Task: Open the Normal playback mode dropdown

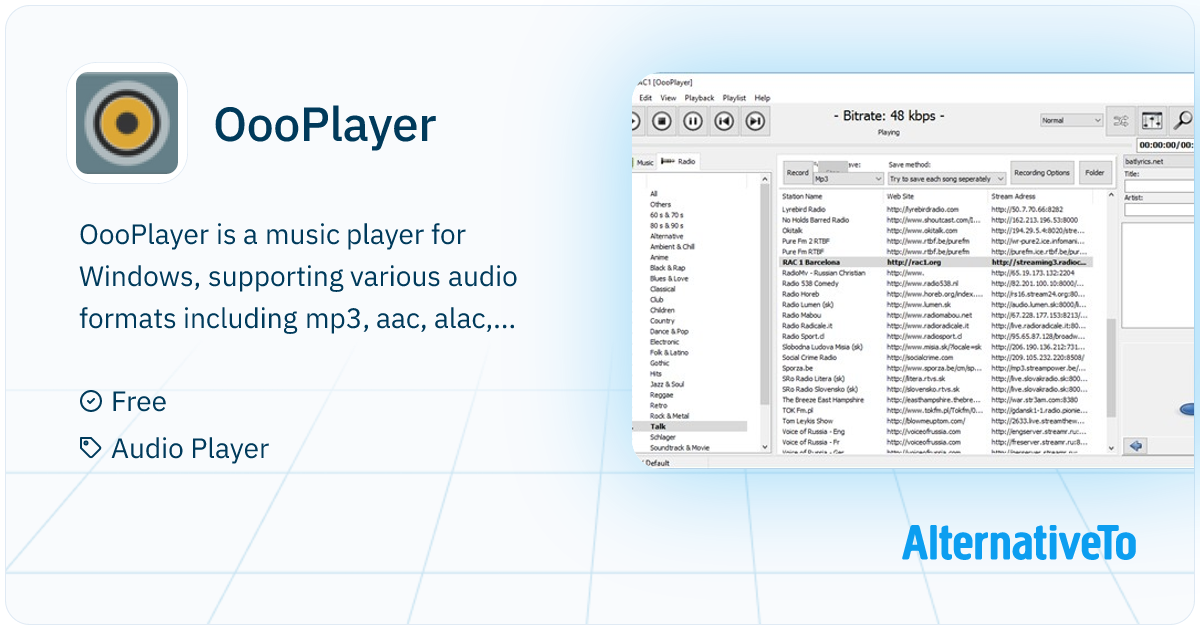Action: pyautogui.click(x=1071, y=120)
